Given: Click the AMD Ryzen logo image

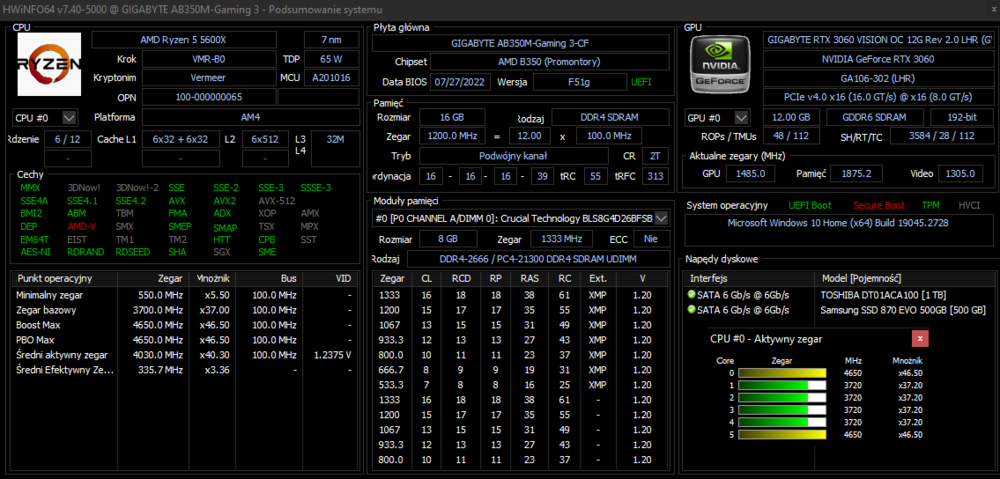Looking at the screenshot, I should [49, 64].
